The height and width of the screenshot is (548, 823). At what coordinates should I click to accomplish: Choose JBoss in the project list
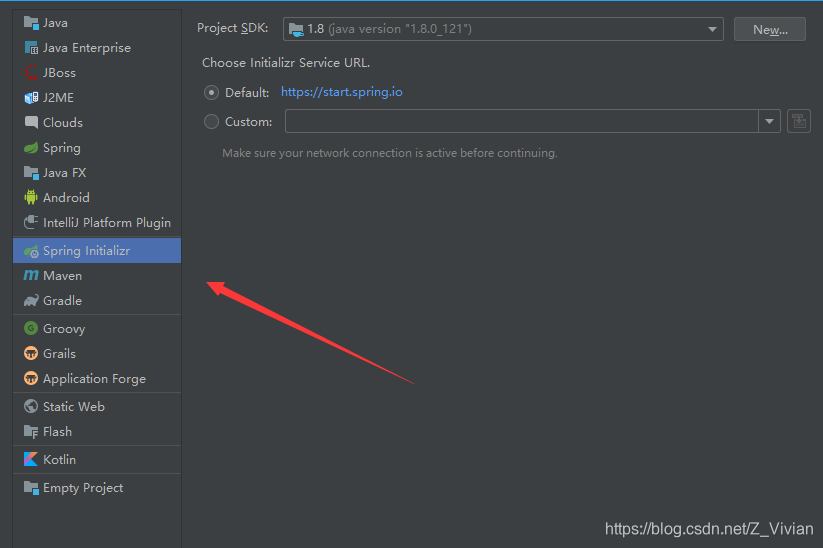pos(97,72)
